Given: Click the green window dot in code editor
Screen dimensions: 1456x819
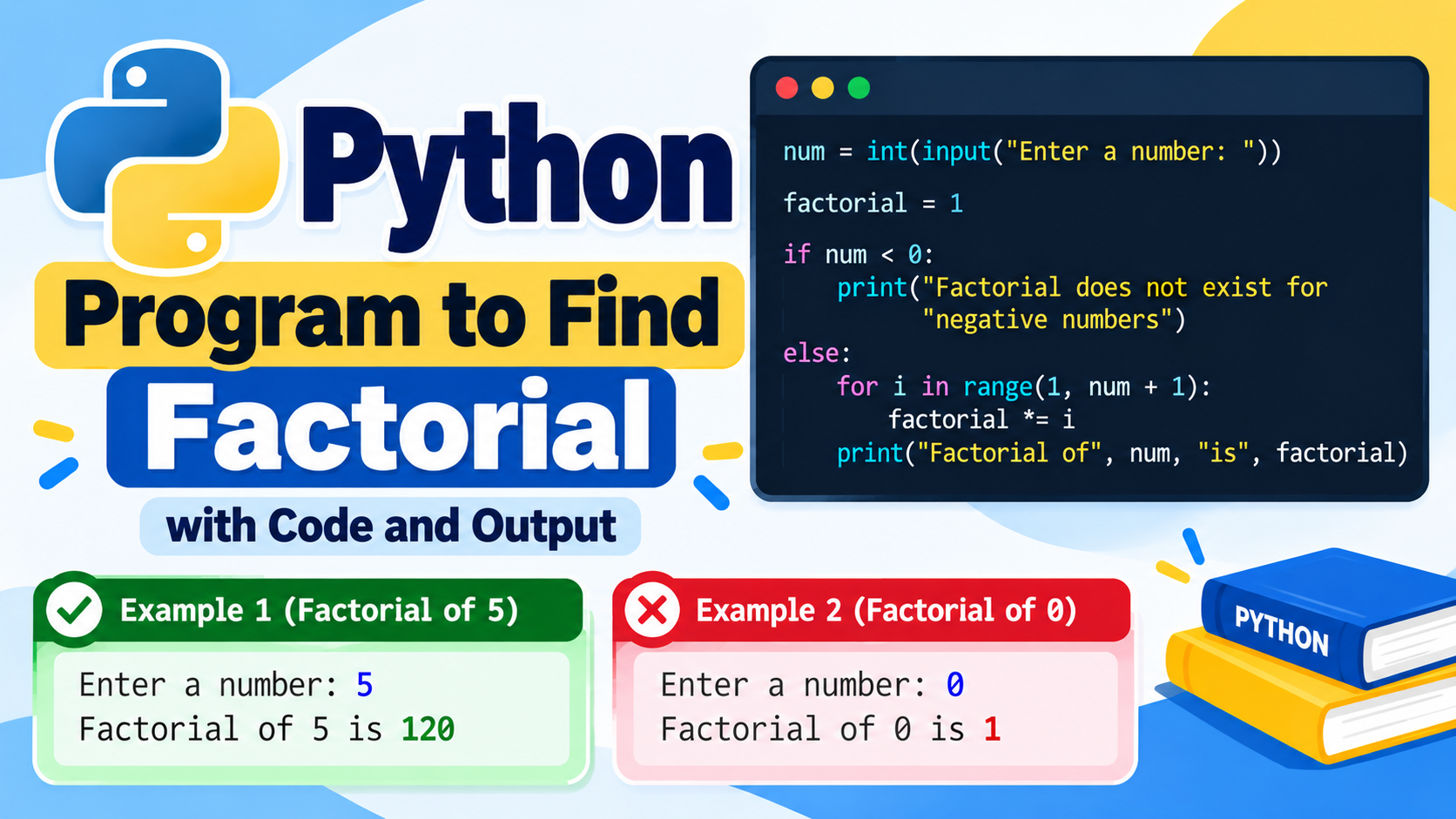Looking at the screenshot, I should (x=859, y=88).
